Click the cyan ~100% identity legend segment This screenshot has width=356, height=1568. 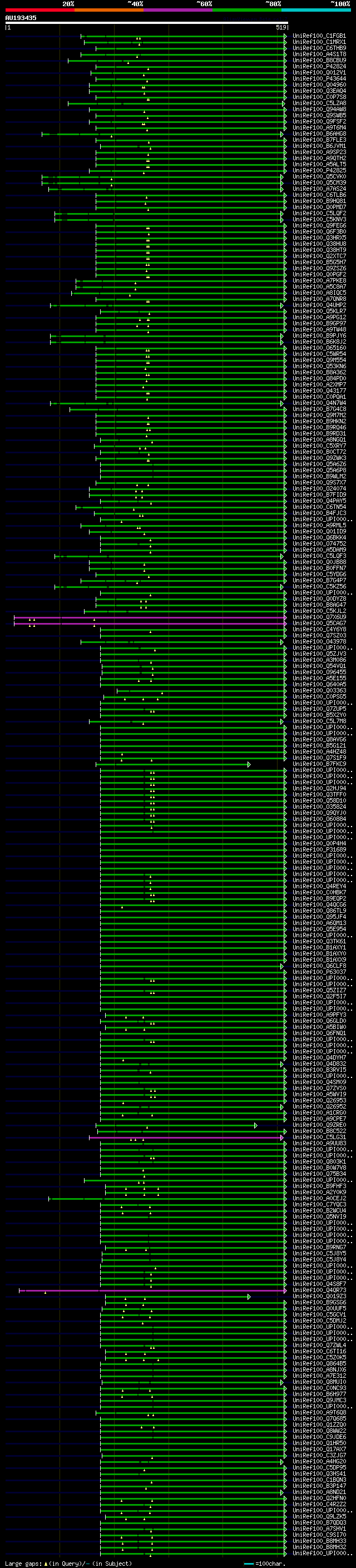click(x=316, y=10)
